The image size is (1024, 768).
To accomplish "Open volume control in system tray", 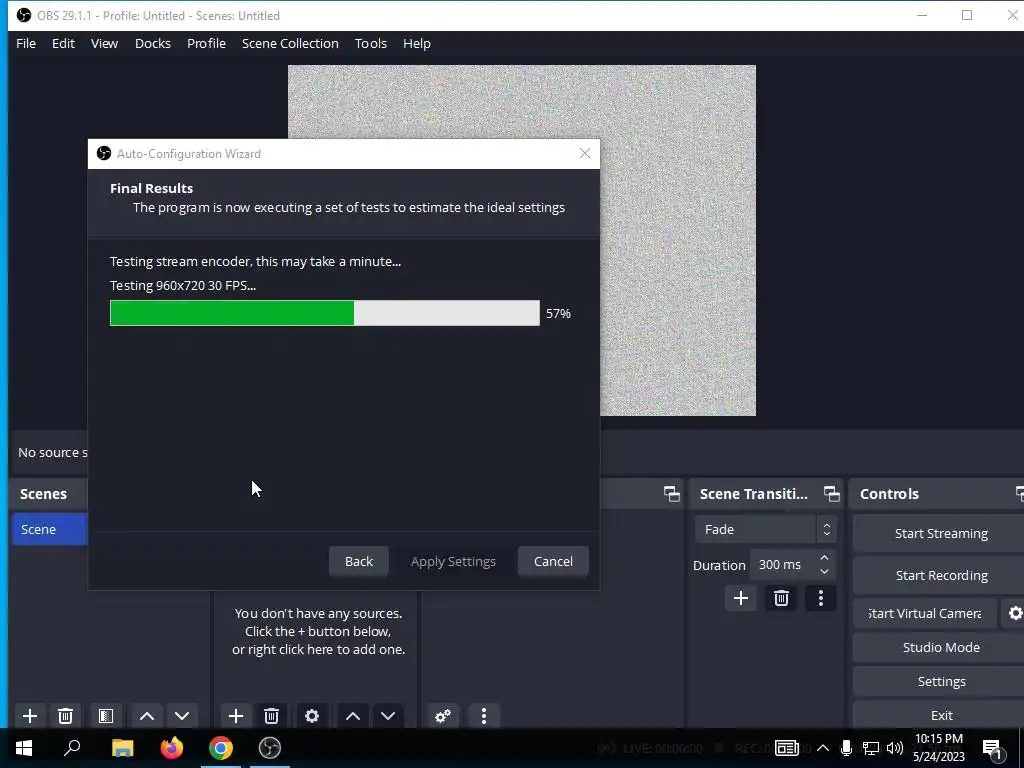I will 895,748.
